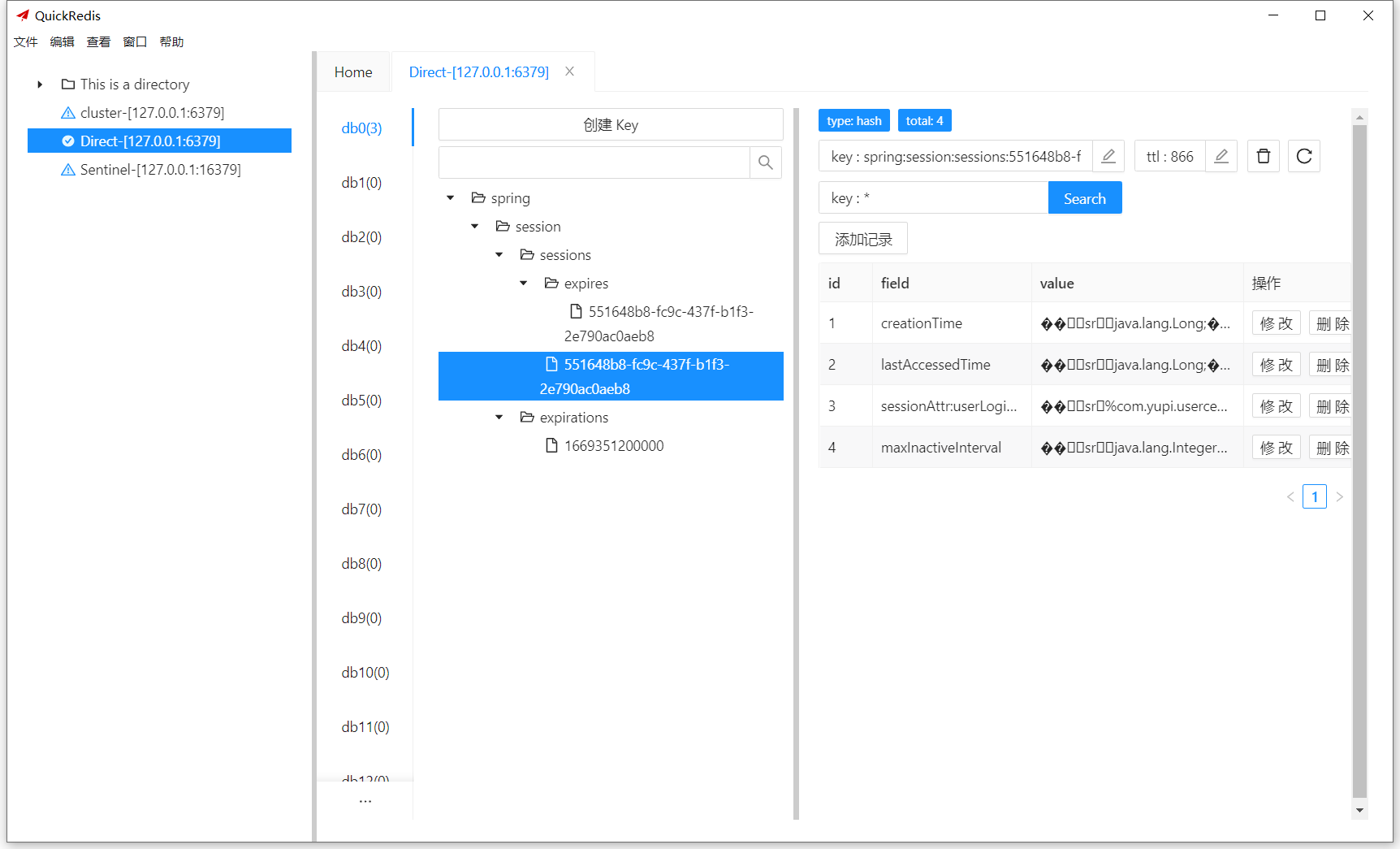Viewport: 1400px width, 849px height.
Task: Focus the hash field key filter input
Action: (933, 198)
